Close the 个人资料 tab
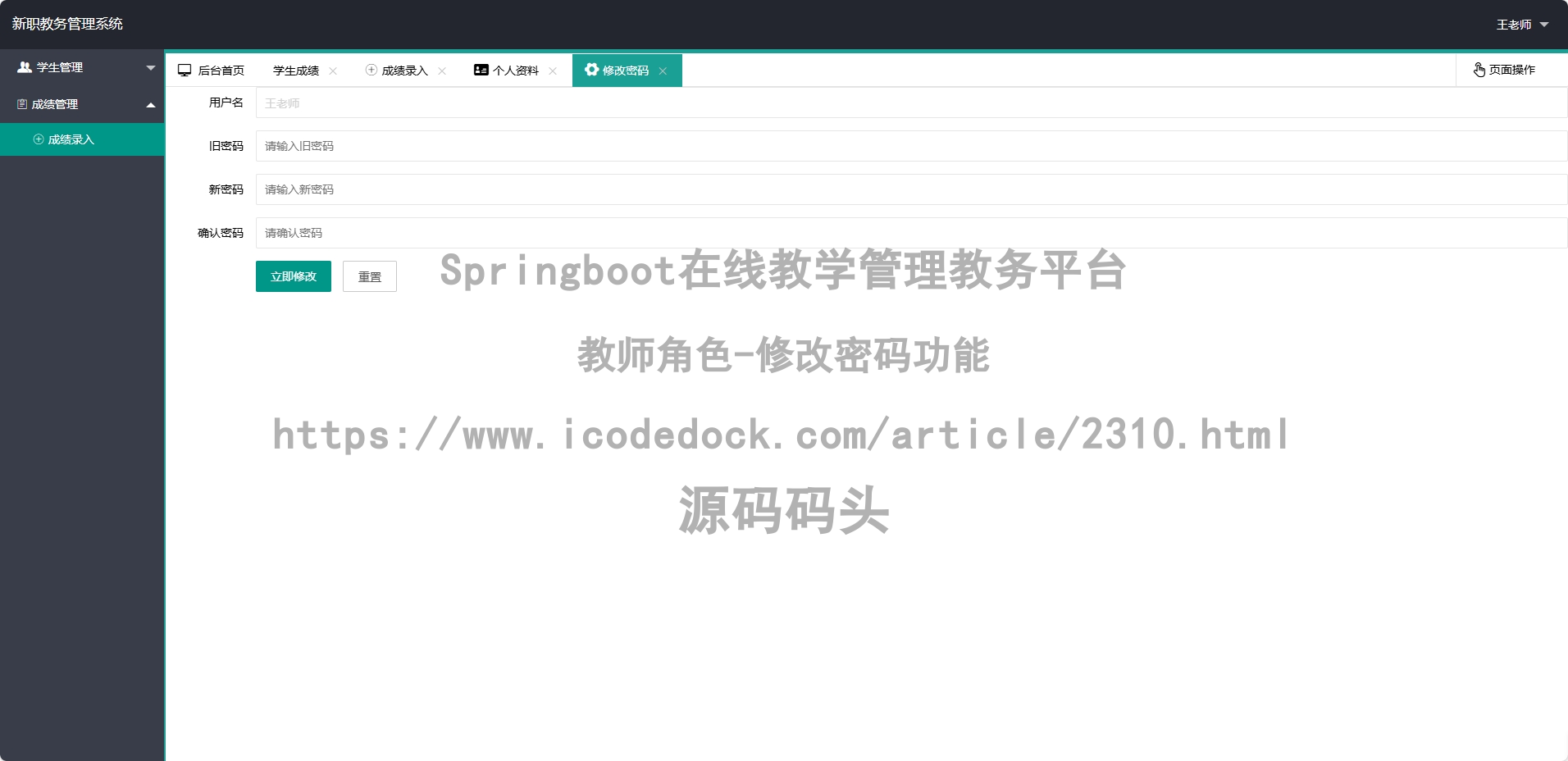1568x761 pixels. (x=553, y=71)
